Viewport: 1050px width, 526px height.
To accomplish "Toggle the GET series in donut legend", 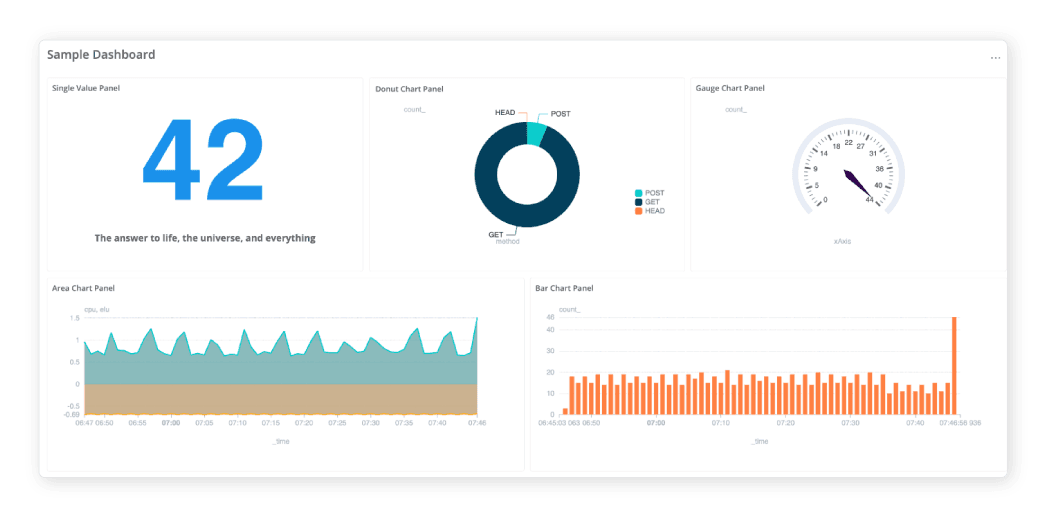I will click(651, 202).
